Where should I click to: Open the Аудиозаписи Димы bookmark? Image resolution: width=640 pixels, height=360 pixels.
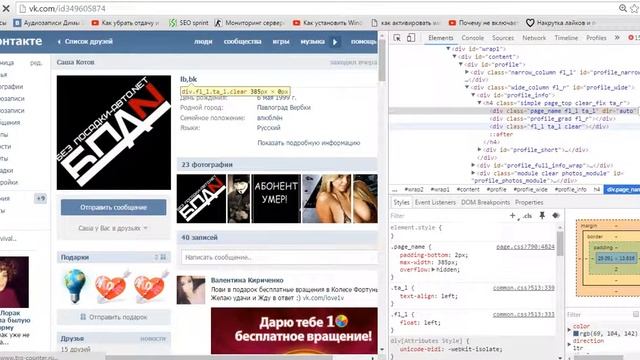[x=47, y=23]
